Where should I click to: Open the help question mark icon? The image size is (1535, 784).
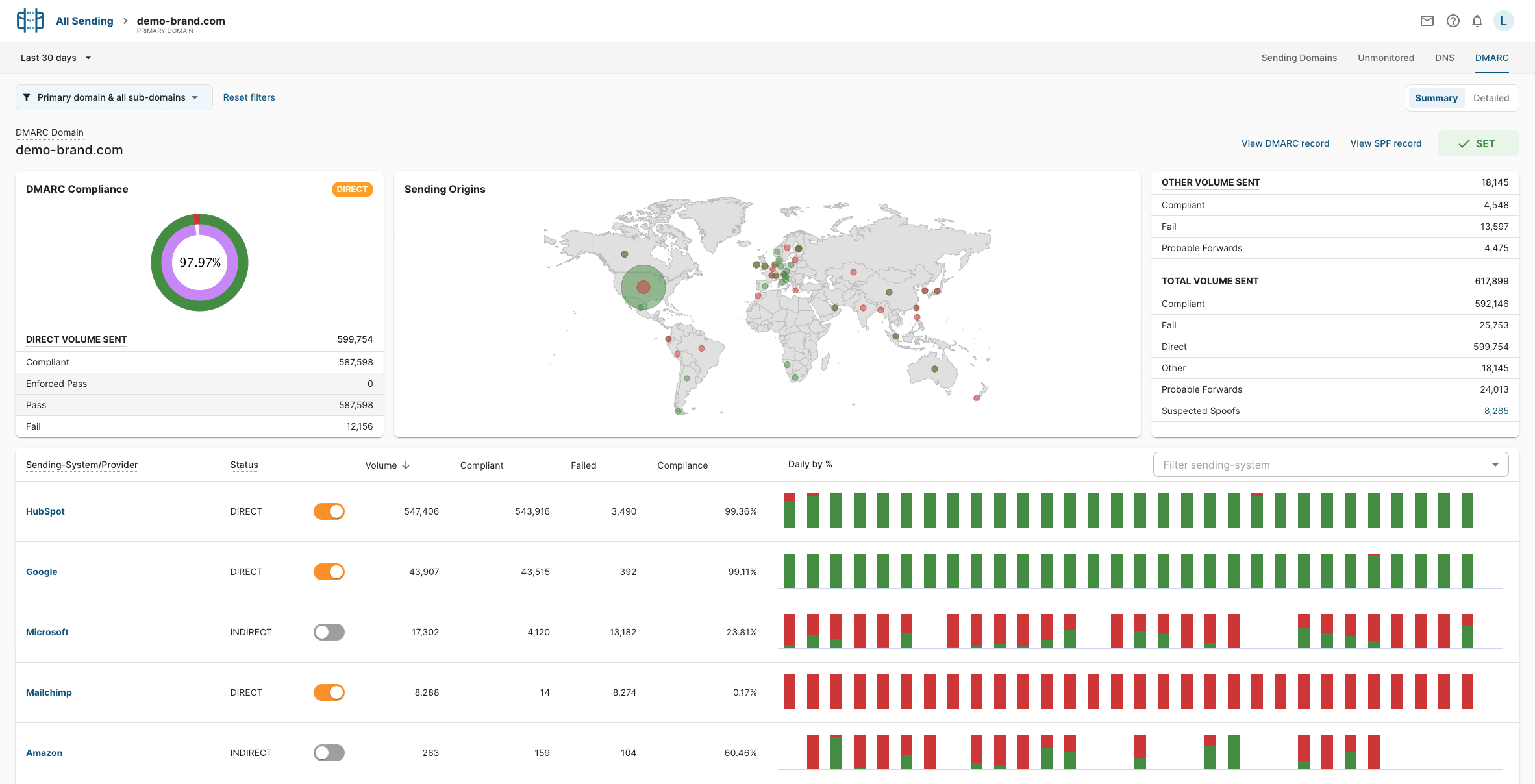pos(1453,21)
